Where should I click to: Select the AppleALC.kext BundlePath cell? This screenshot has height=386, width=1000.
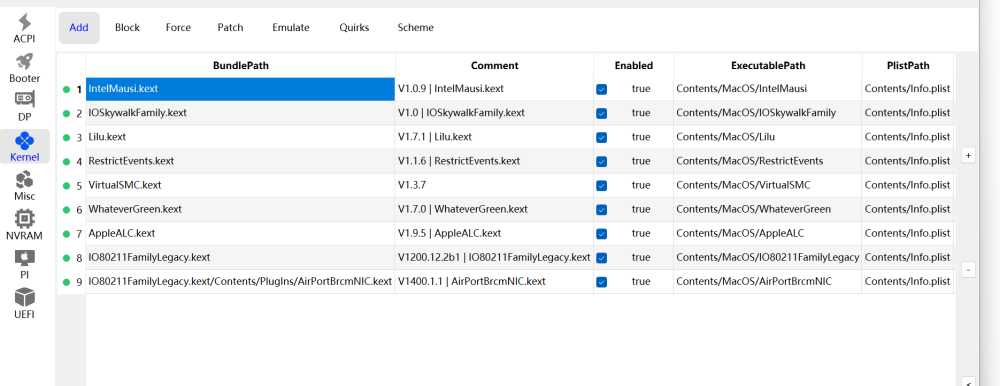click(x=240, y=234)
